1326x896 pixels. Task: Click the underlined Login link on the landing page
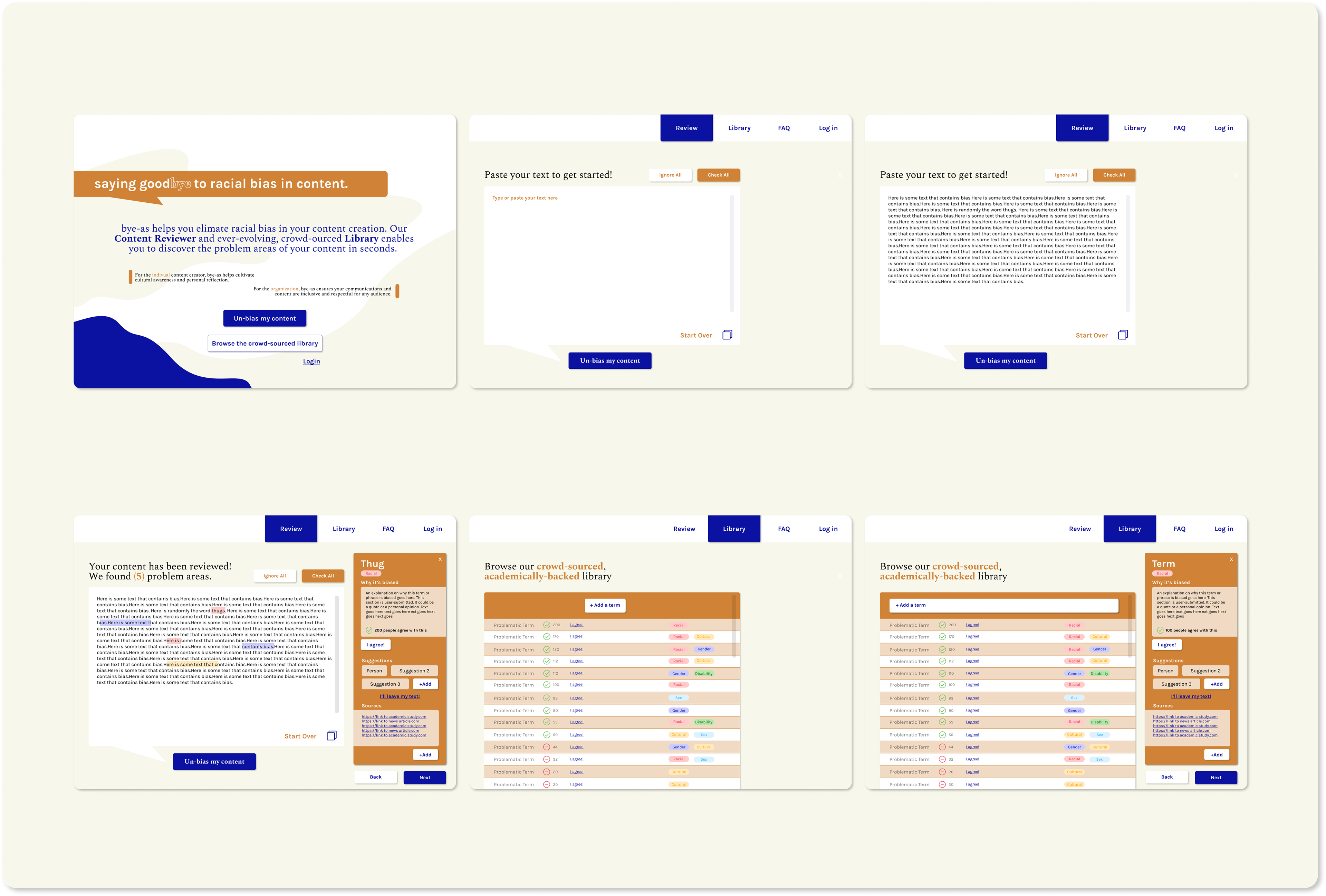coord(311,362)
